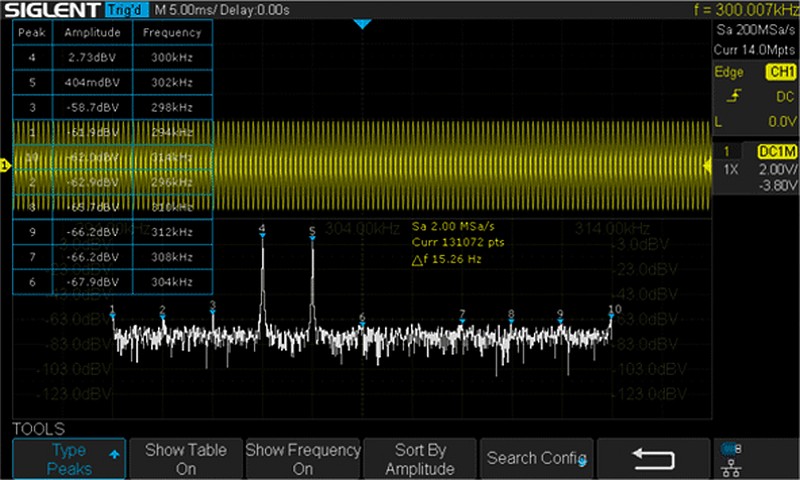Toggle Show Table On setting
The width and height of the screenshot is (800, 480).
point(186,459)
